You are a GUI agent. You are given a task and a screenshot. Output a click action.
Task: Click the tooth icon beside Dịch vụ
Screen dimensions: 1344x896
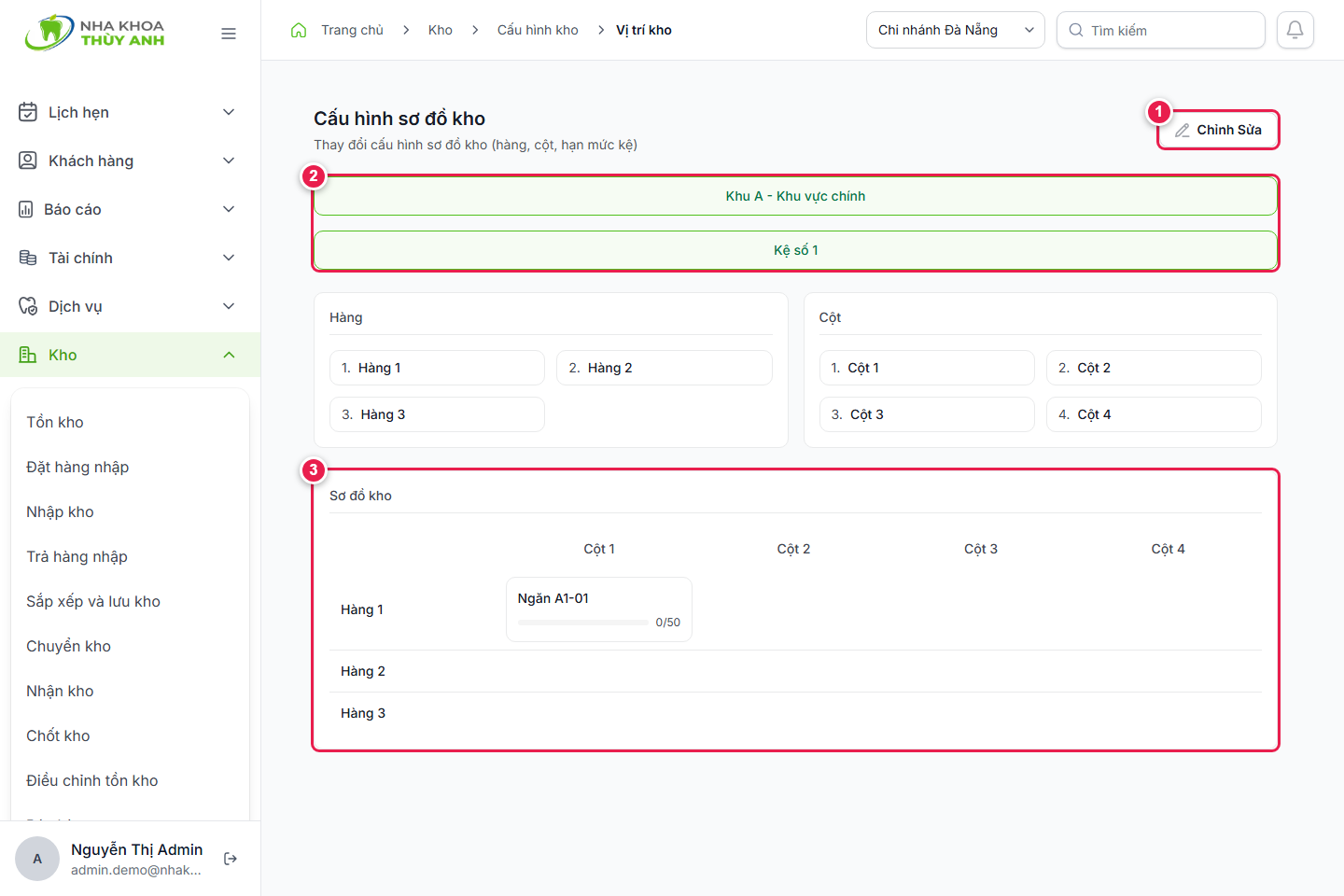click(28, 306)
